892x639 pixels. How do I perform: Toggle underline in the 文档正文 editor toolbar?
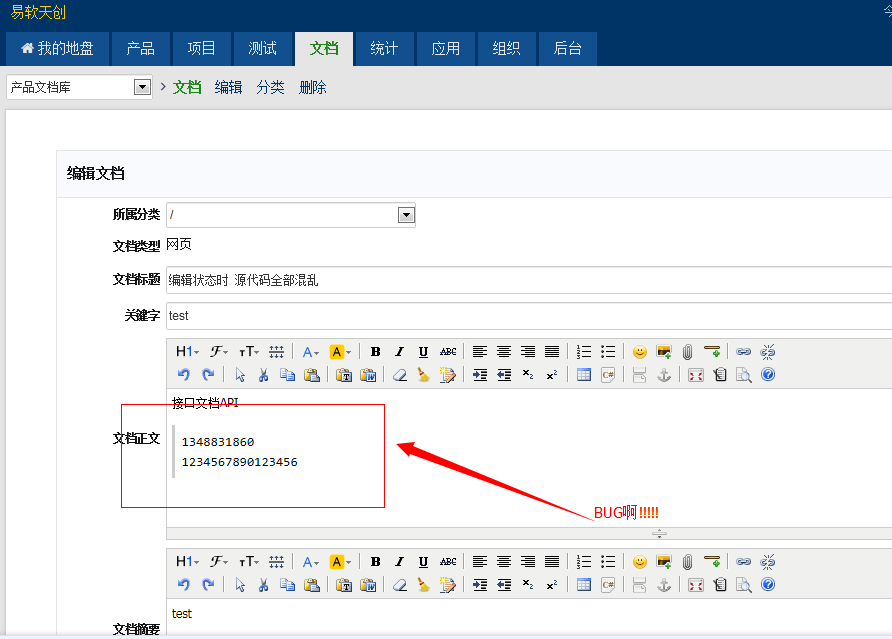tap(423, 352)
